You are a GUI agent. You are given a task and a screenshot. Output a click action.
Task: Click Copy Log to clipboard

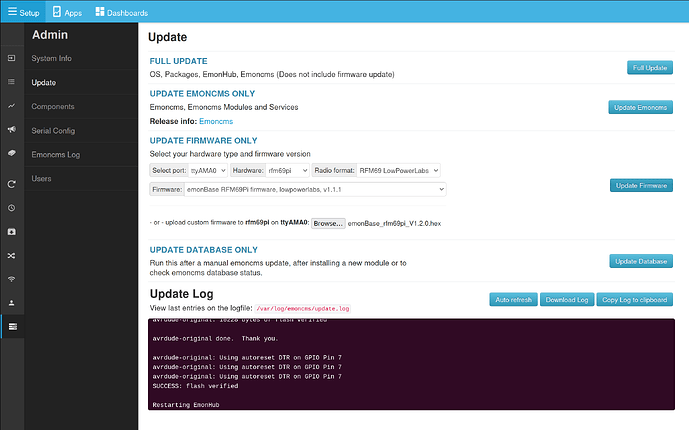point(635,300)
